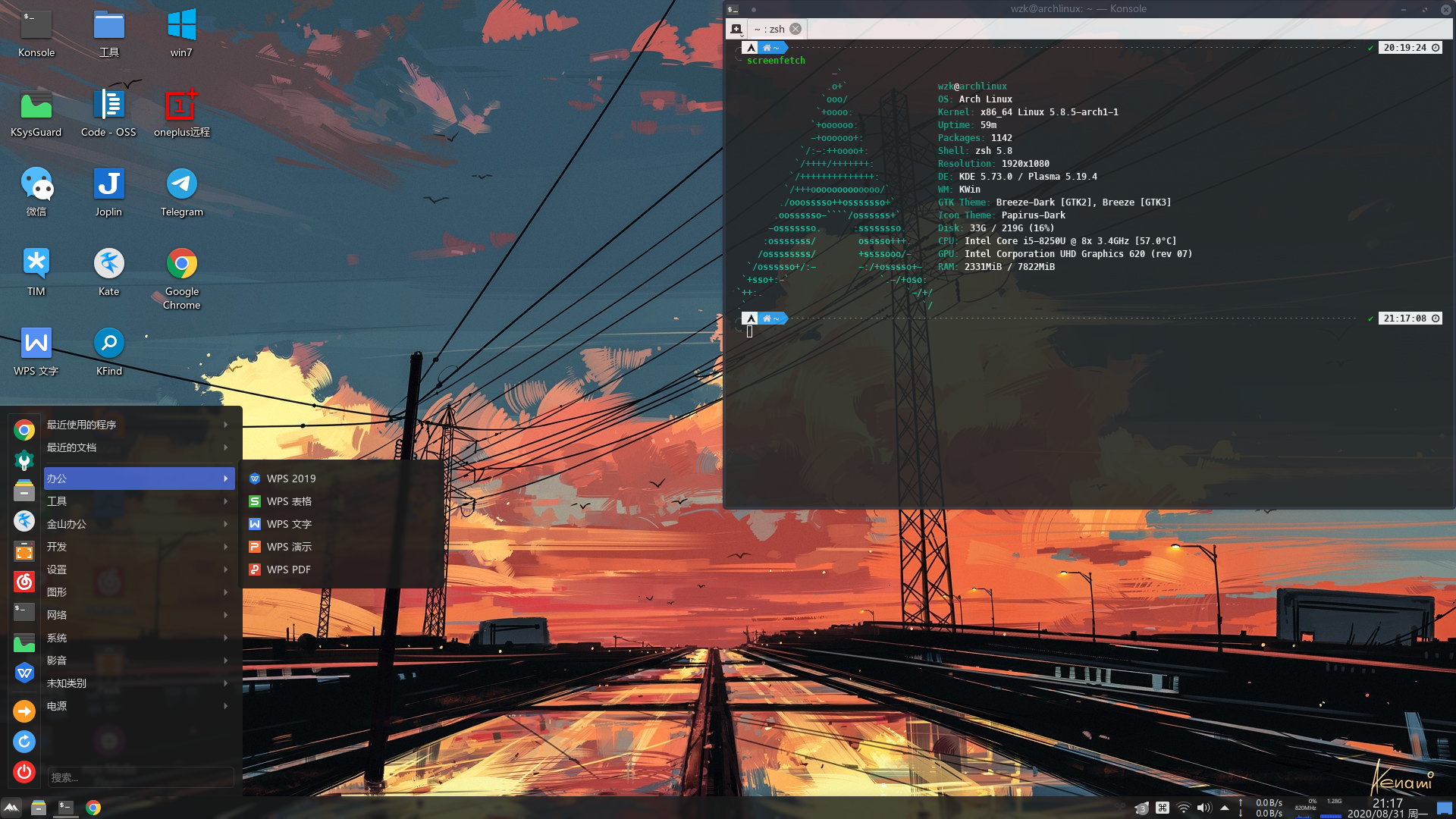This screenshot has height=819, width=1456.
Task: Expand the 系统 category
Action: click(x=139, y=638)
